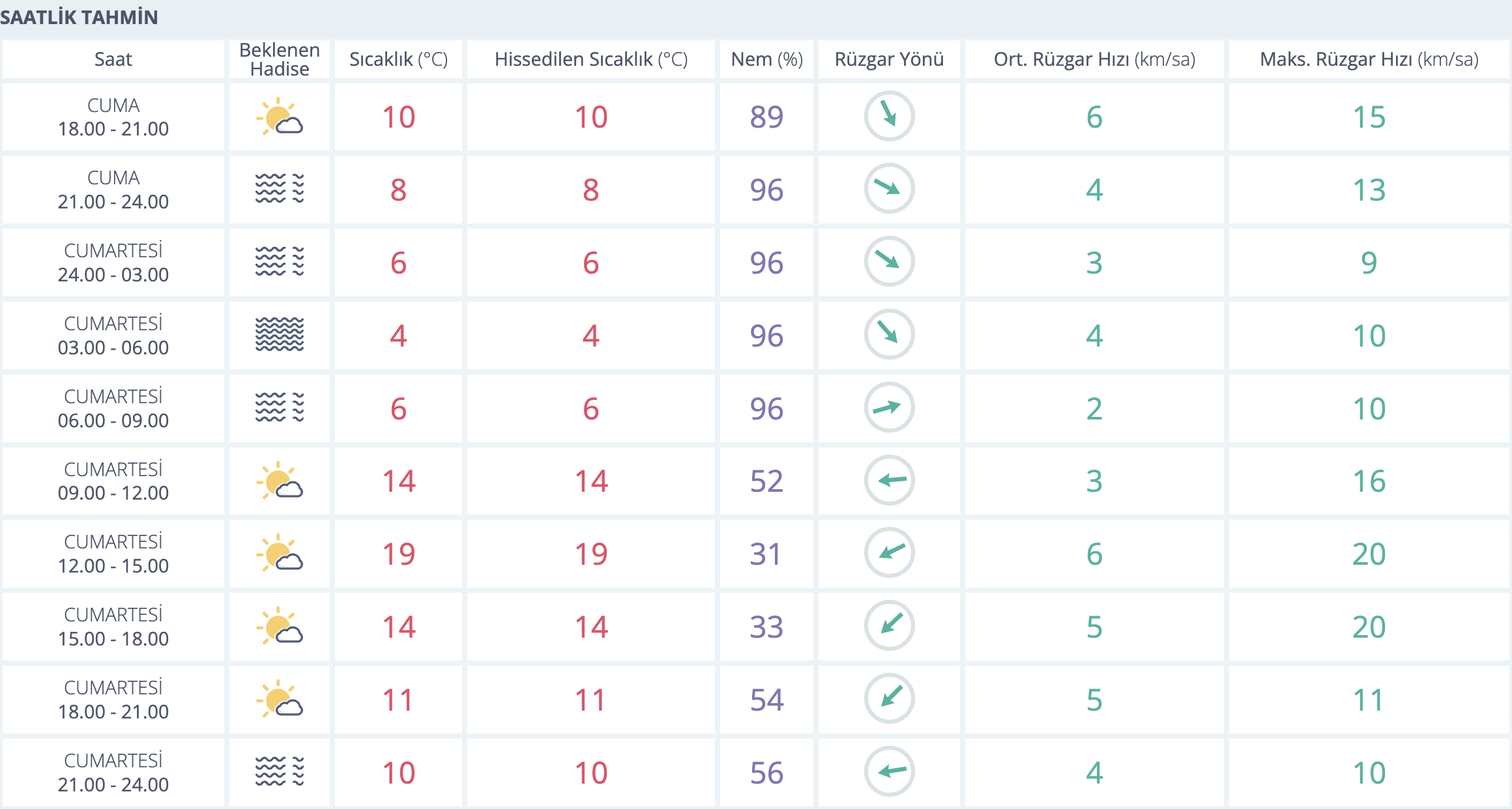The image size is (1512, 809).
Task: Click the Maks. Rüzgar Hızı column header
Action: [1369, 59]
